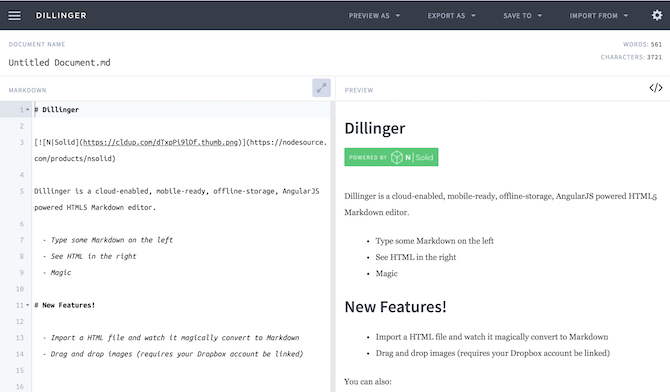Click the '# Dillinger' heading line in editor

[56, 110]
